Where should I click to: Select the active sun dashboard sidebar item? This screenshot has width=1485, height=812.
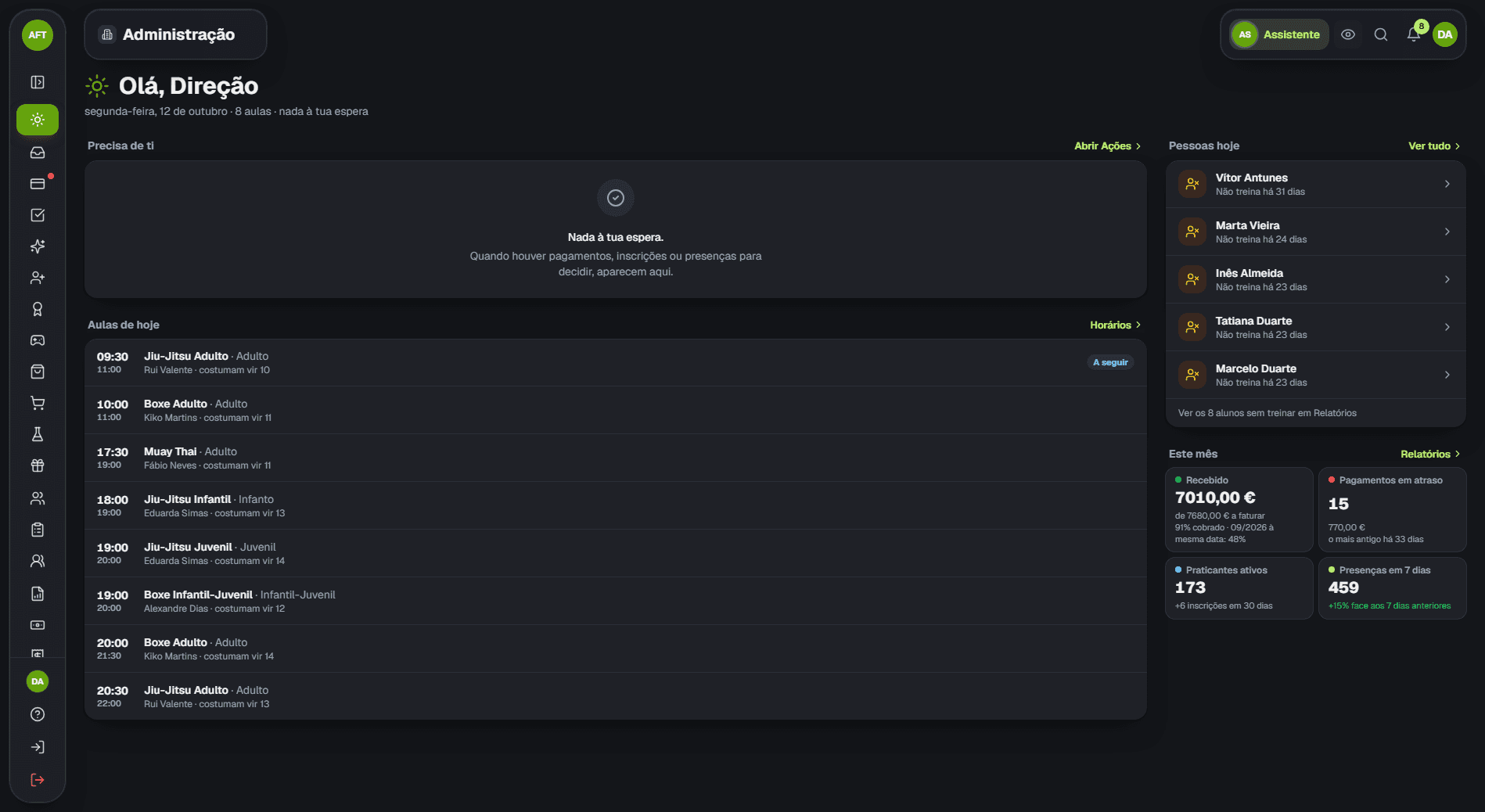[x=38, y=120]
